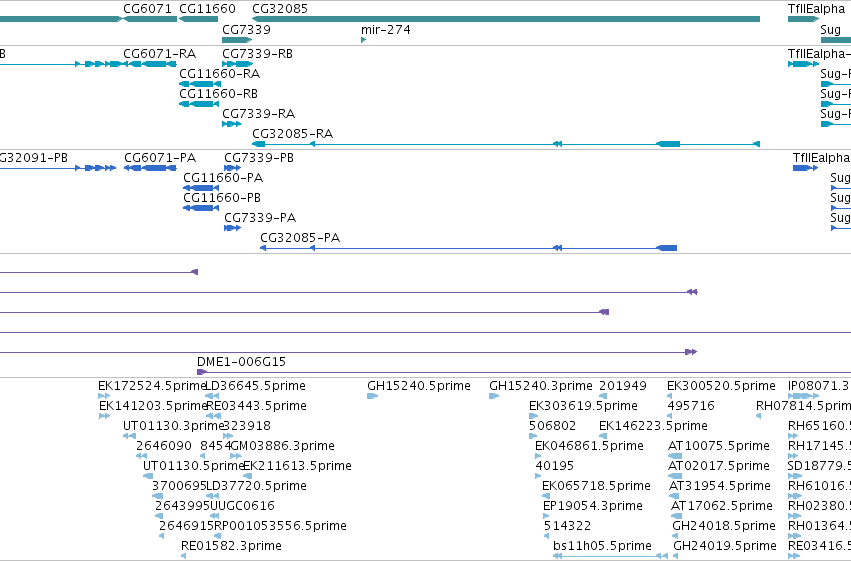The width and height of the screenshot is (851, 561).
Task: Select EST EK046861.5prime
Action: [x=589, y=446]
